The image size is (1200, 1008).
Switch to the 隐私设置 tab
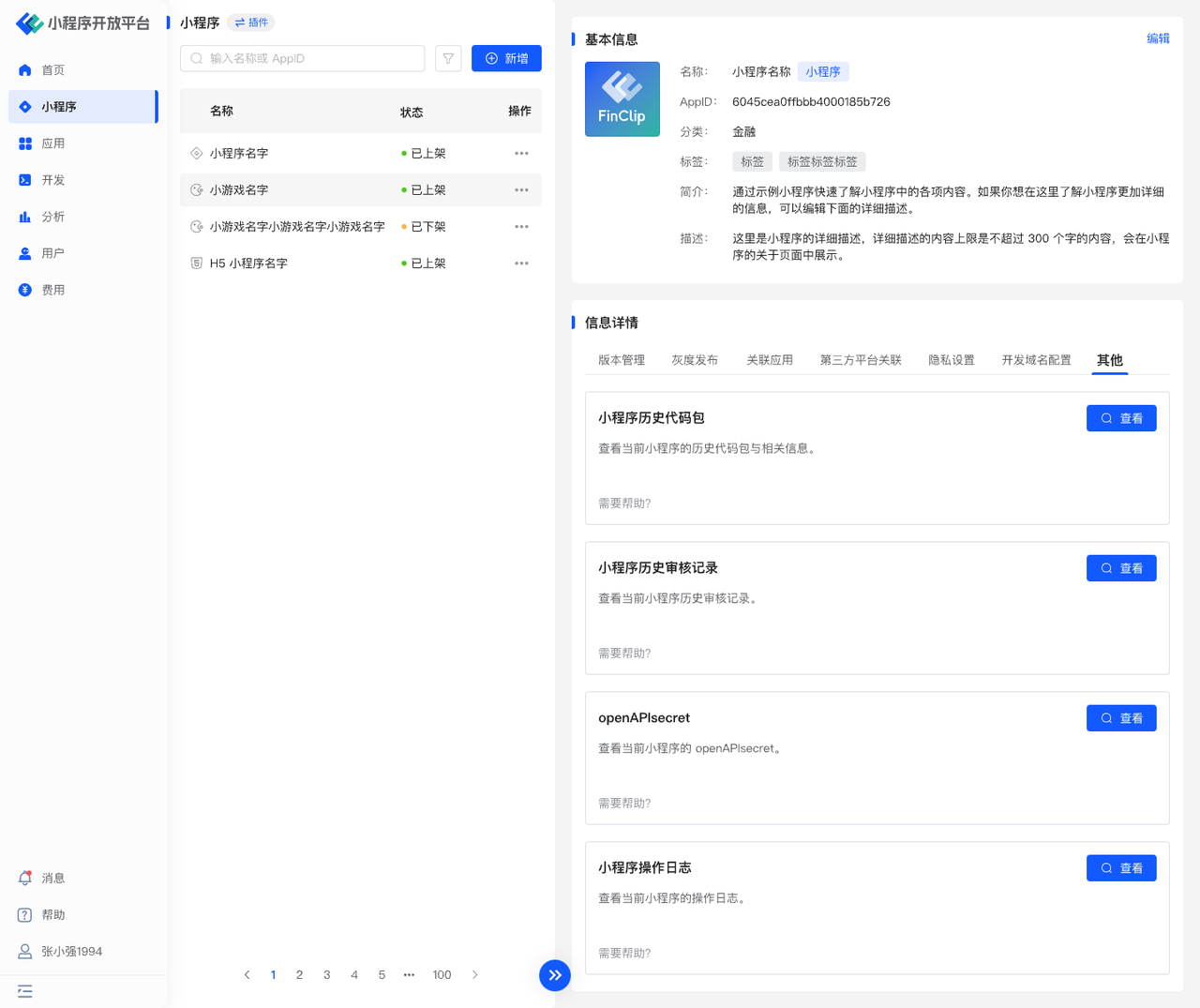click(x=951, y=360)
